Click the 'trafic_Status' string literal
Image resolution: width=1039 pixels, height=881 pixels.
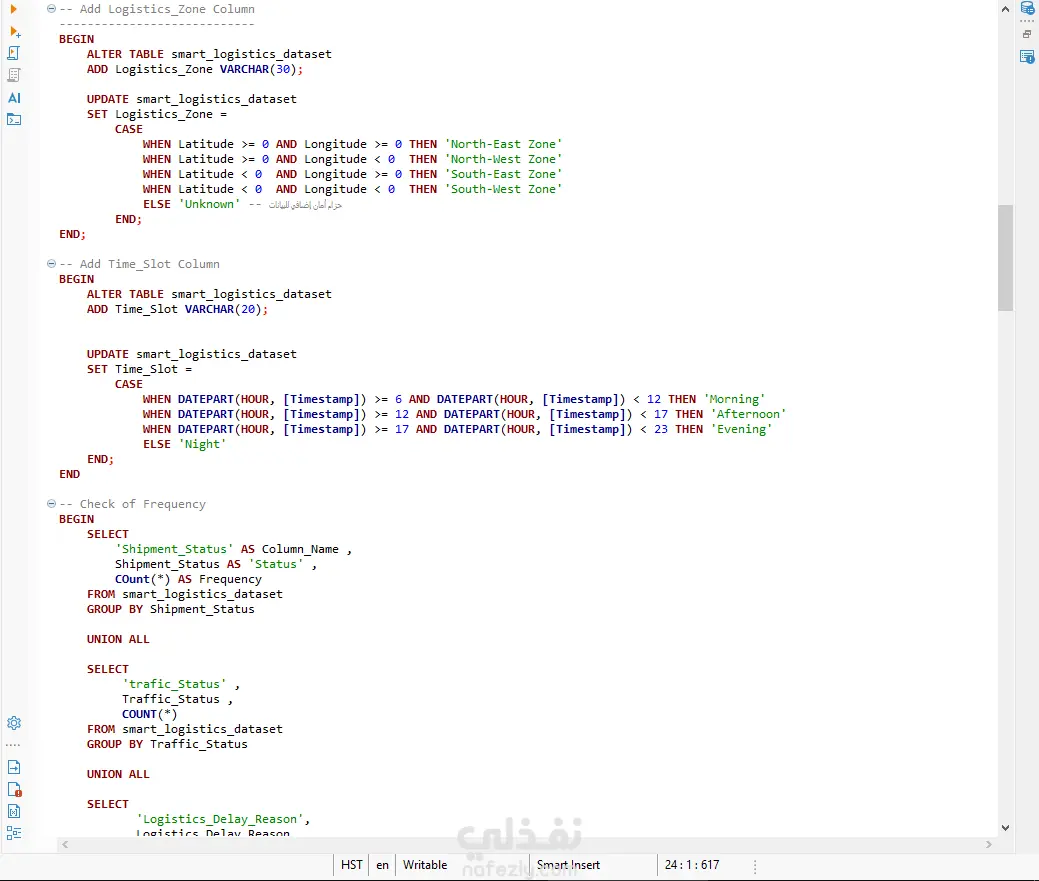click(x=174, y=684)
